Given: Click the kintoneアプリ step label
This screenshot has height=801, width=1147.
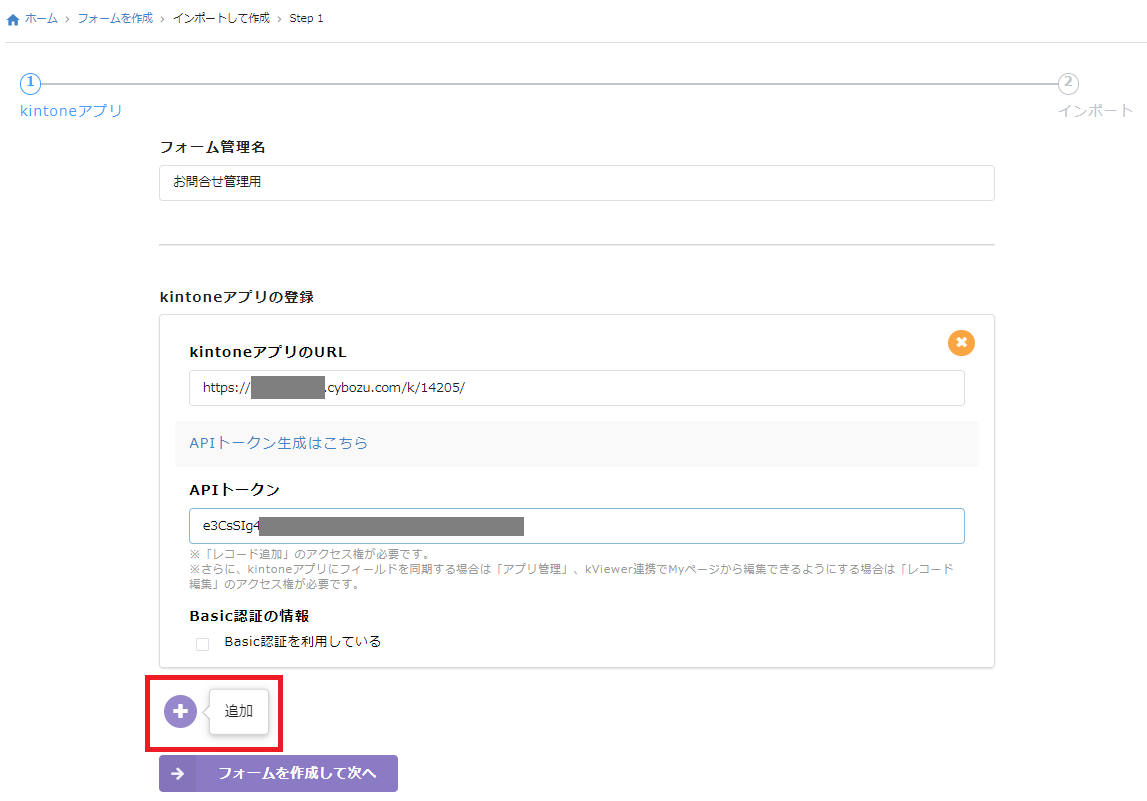Looking at the screenshot, I should pos(71,111).
